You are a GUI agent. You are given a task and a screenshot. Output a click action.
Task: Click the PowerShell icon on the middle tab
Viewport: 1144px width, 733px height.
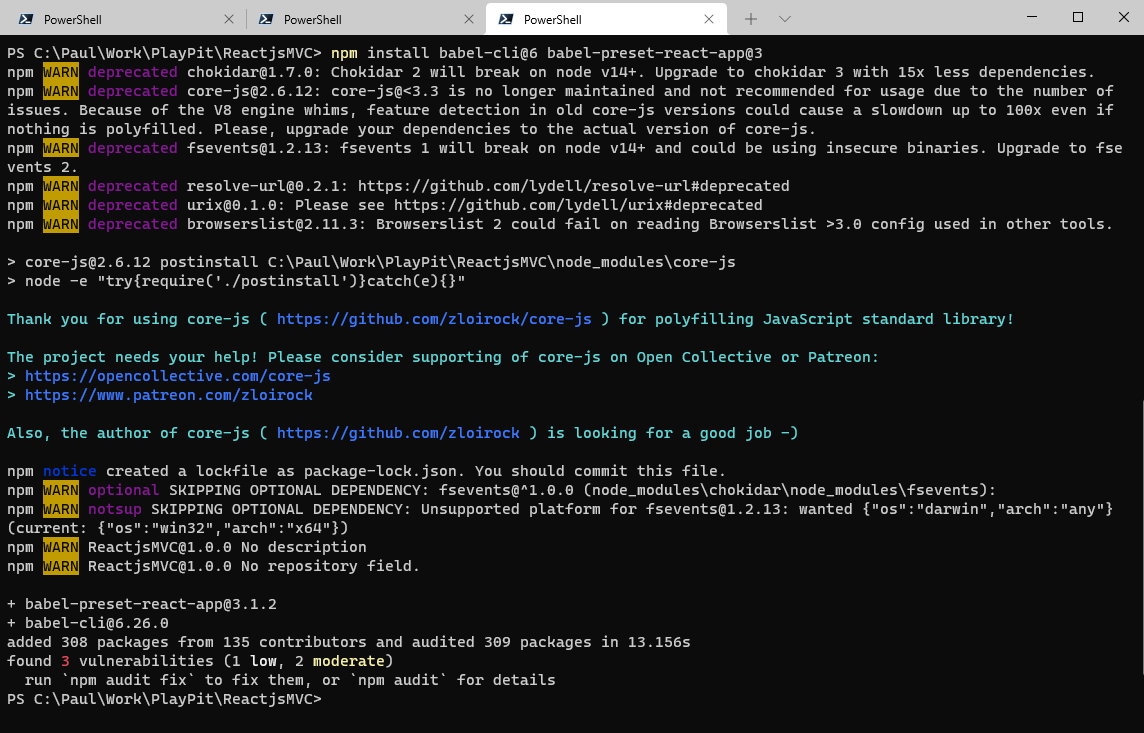tap(266, 19)
